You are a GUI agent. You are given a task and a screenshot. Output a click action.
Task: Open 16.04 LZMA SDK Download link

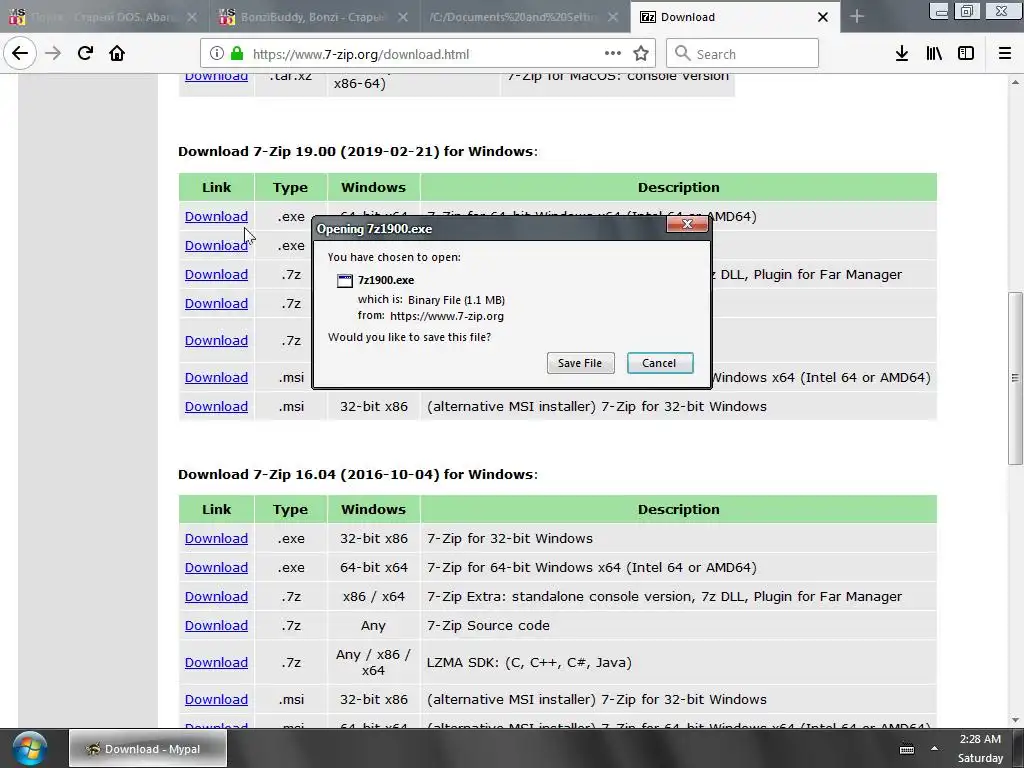click(216, 662)
